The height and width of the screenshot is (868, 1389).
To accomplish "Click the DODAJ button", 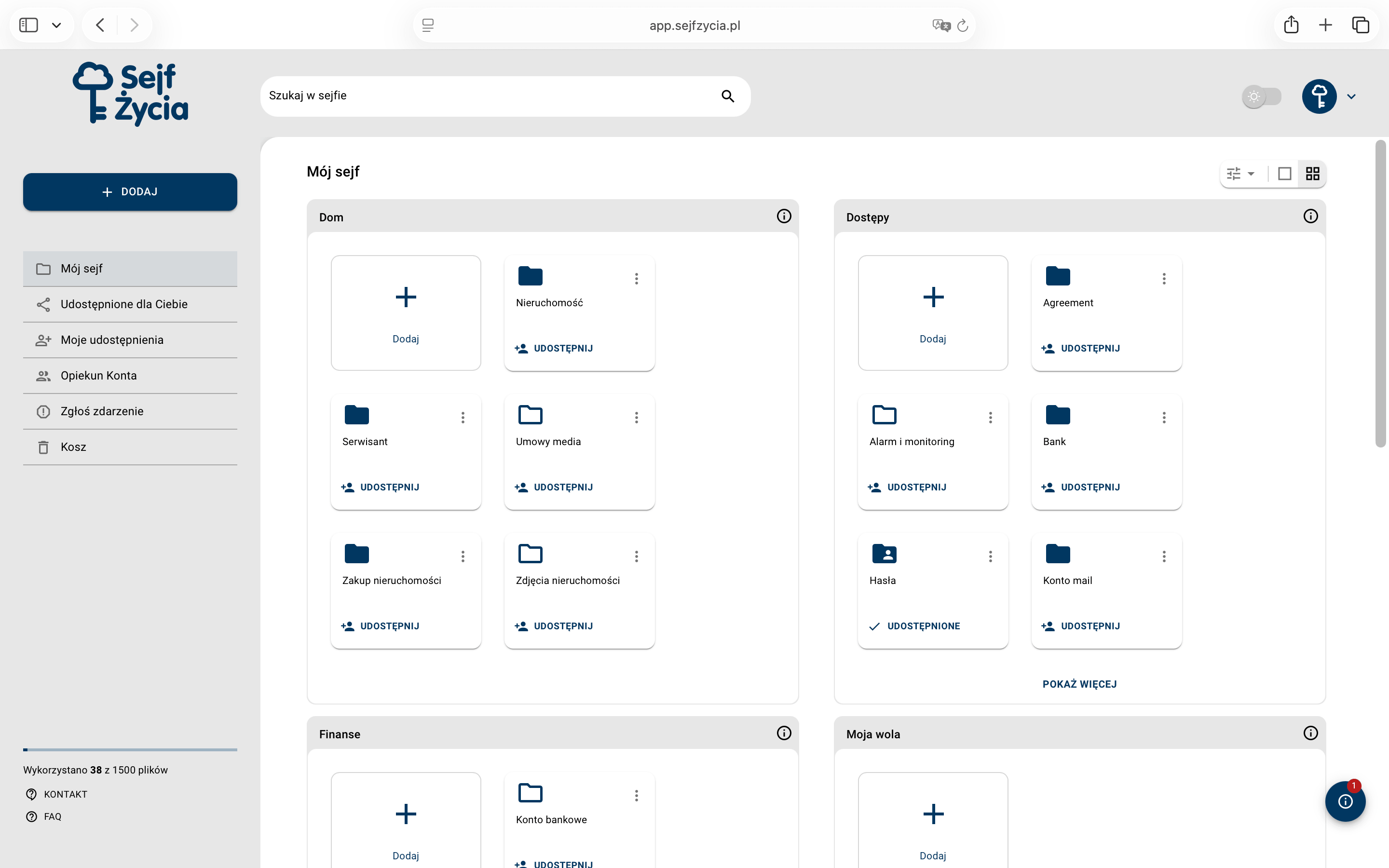I will pyautogui.click(x=130, y=192).
